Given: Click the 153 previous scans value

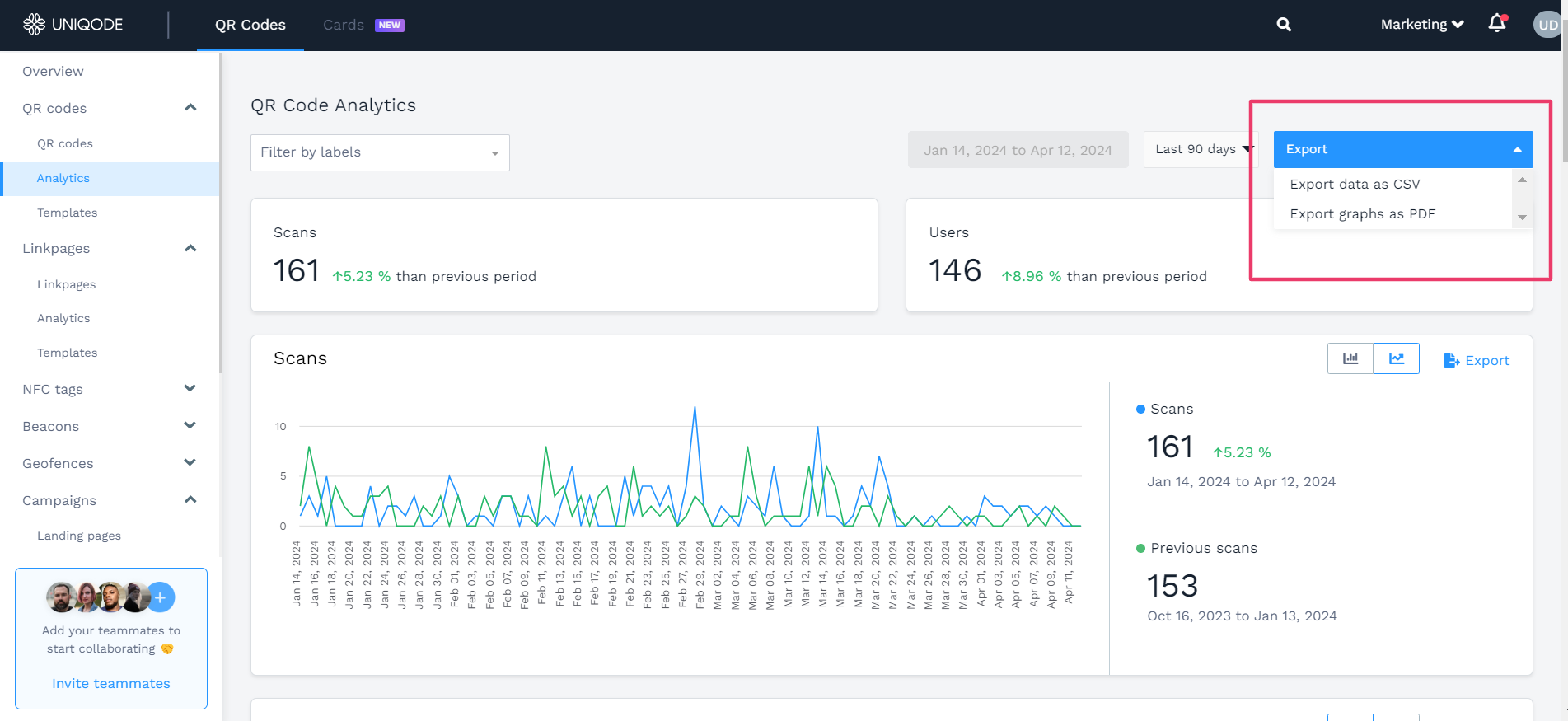Looking at the screenshot, I should [1172, 587].
